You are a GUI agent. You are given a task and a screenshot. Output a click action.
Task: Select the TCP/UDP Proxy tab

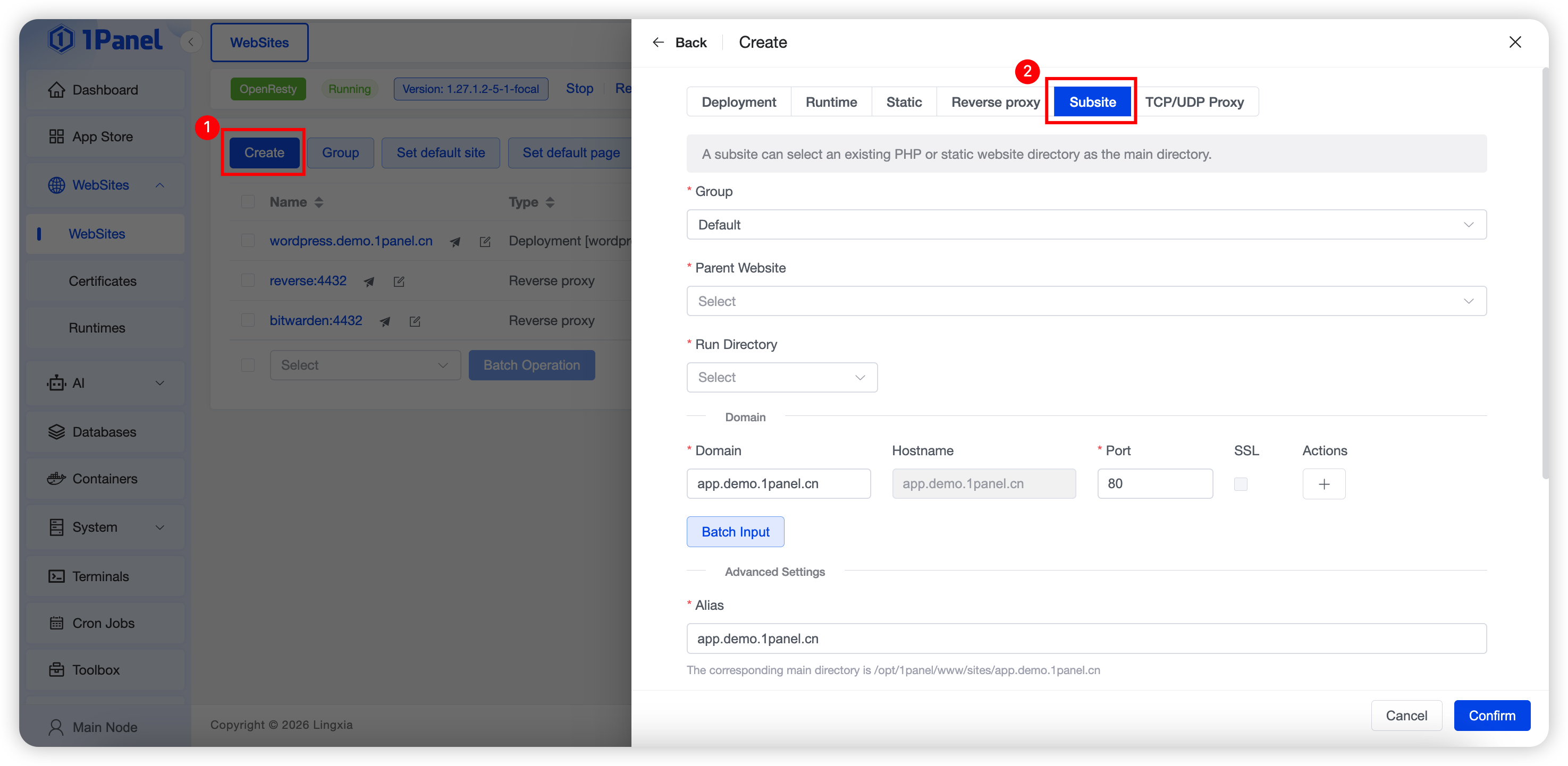1194,102
